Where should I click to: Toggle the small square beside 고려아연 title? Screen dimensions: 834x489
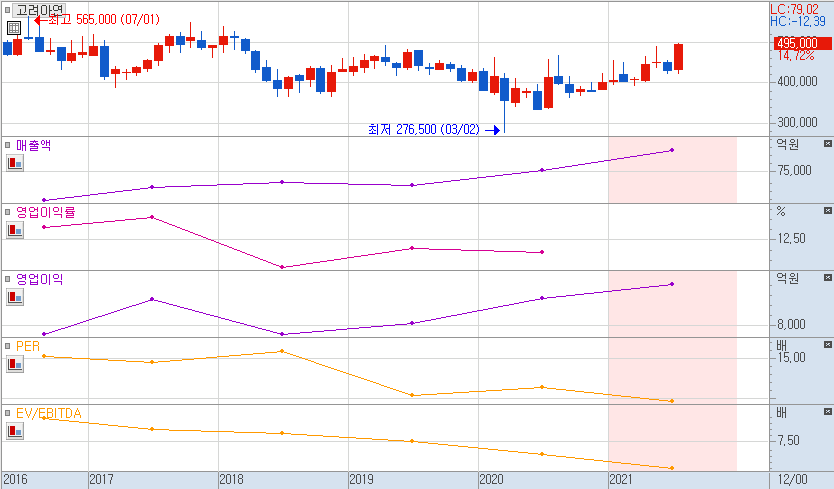pyautogui.click(x=7, y=10)
